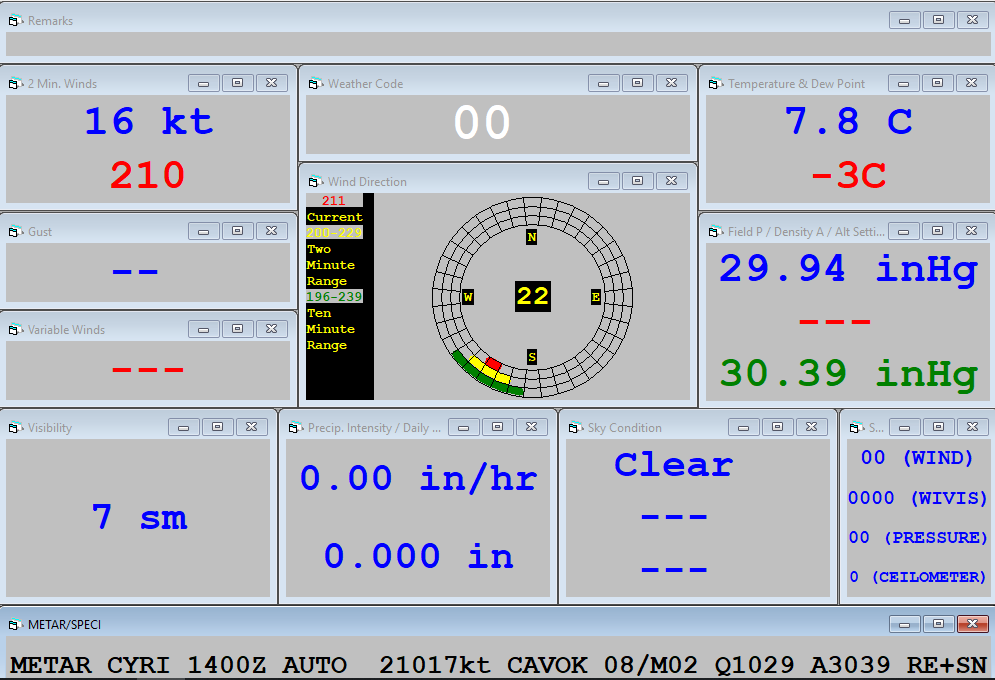
Task: Click the Clear sky condition text
Action: click(673, 464)
